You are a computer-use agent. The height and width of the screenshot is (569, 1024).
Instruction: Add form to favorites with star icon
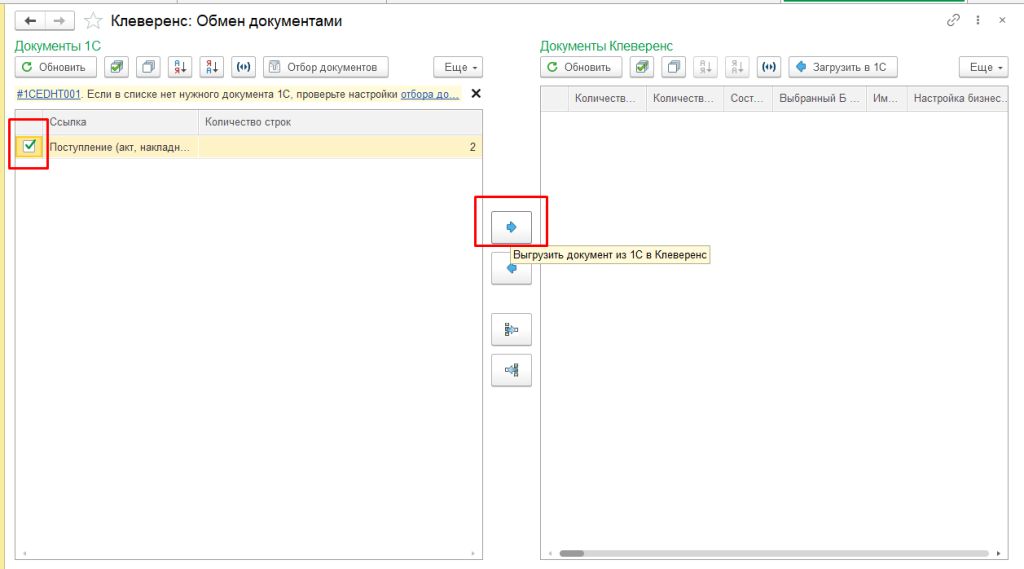(x=93, y=20)
